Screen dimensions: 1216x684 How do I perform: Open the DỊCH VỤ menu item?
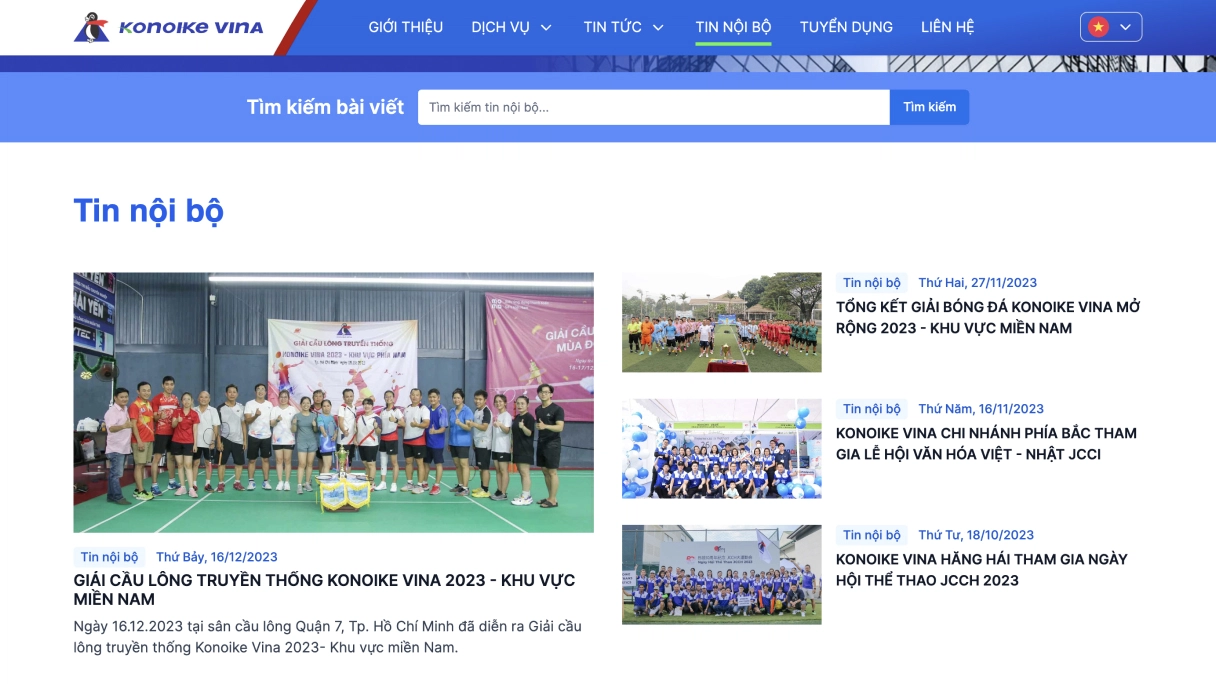(501, 27)
